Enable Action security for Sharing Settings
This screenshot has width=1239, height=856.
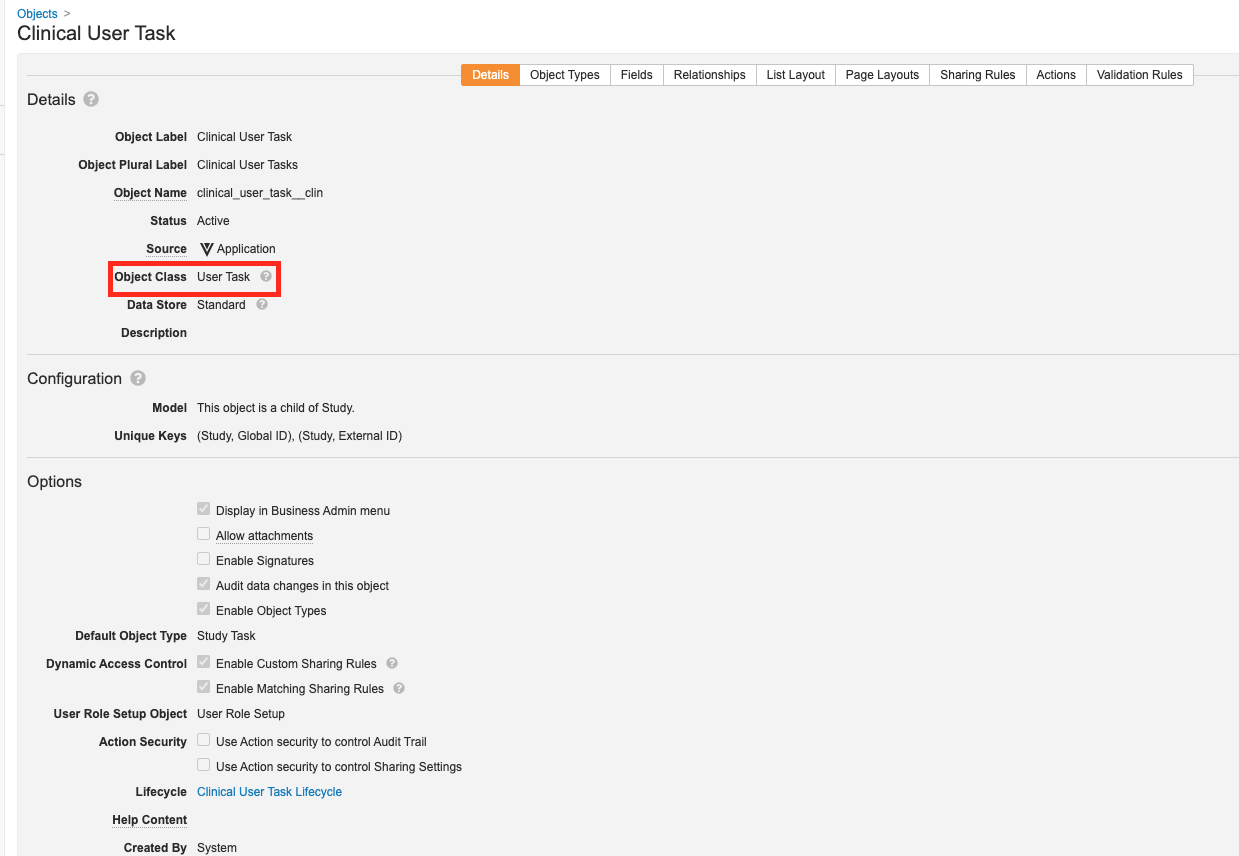tap(204, 766)
